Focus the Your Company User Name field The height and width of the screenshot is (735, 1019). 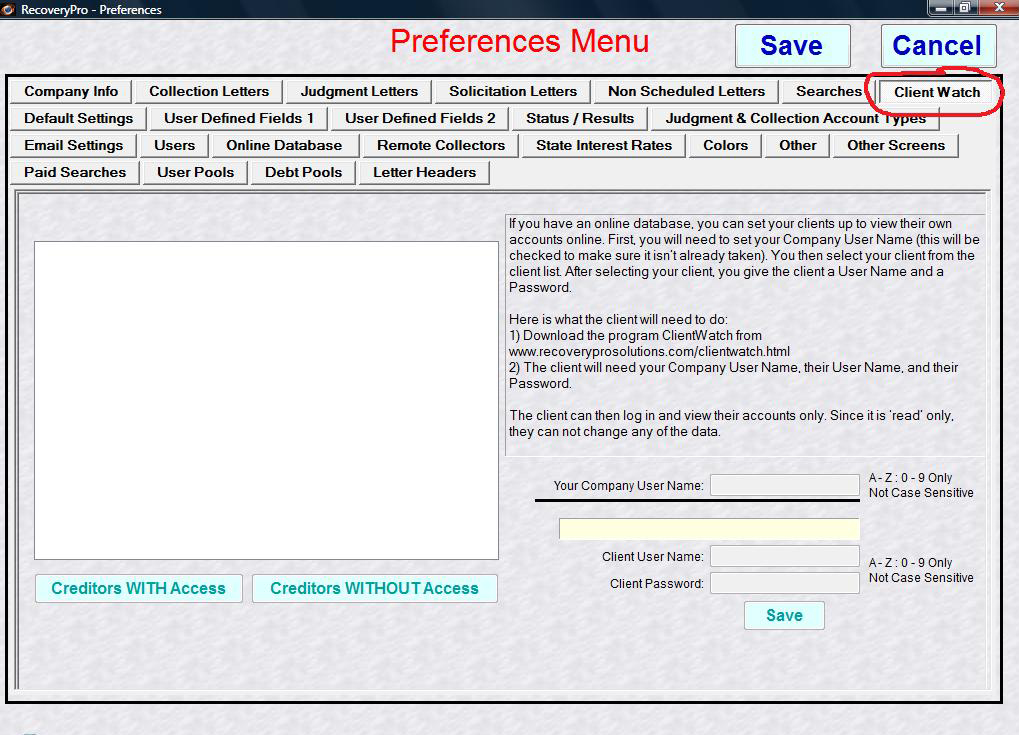785,485
